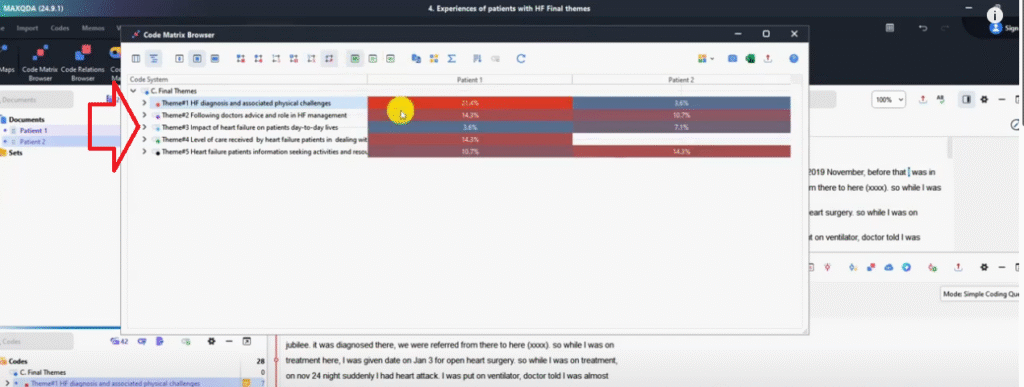Screen dimensions: 1024x387
Task: Toggle the hierarchy code view button
Action: click(x=153, y=59)
